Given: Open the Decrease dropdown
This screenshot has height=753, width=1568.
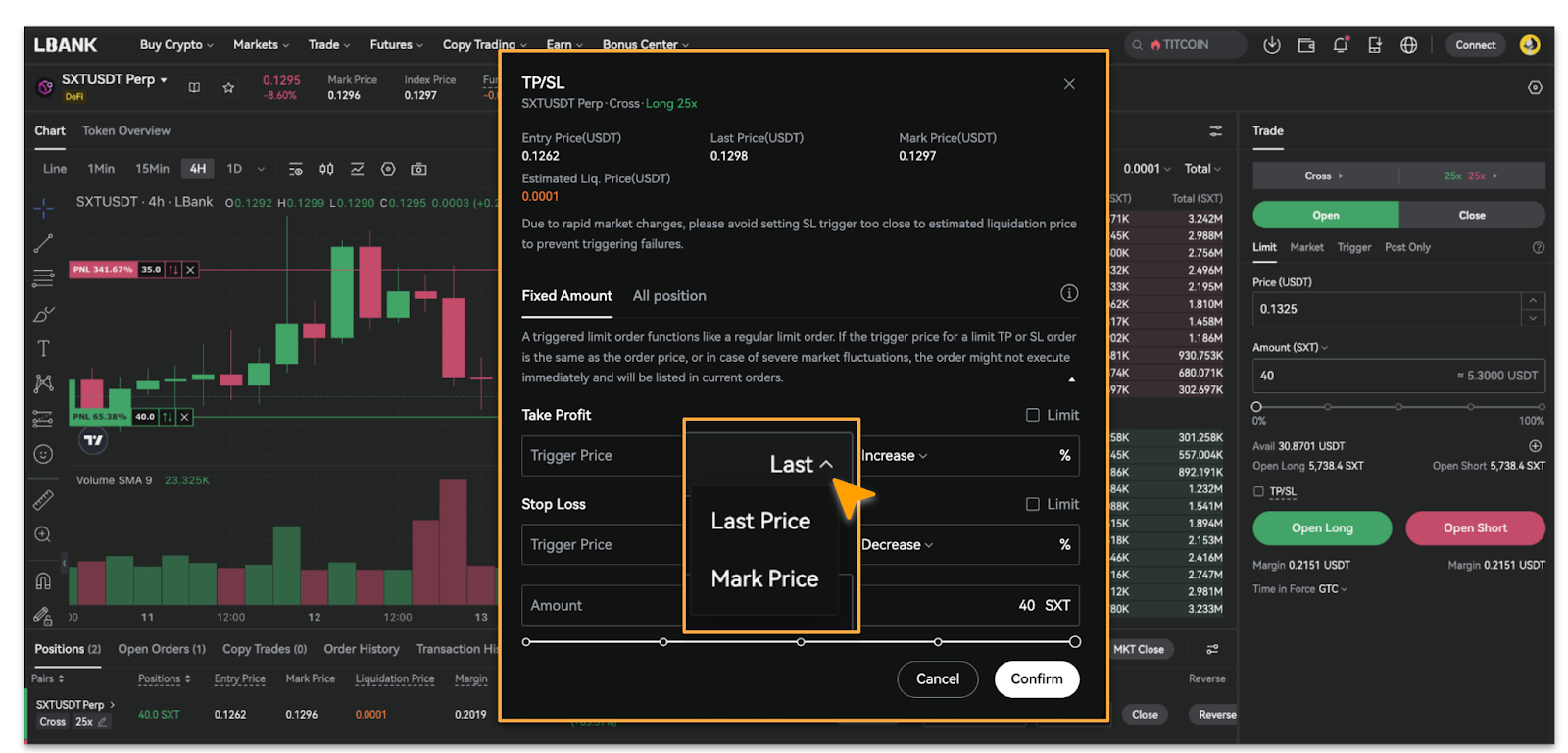Looking at the screenshot, I should click(897, 544).
